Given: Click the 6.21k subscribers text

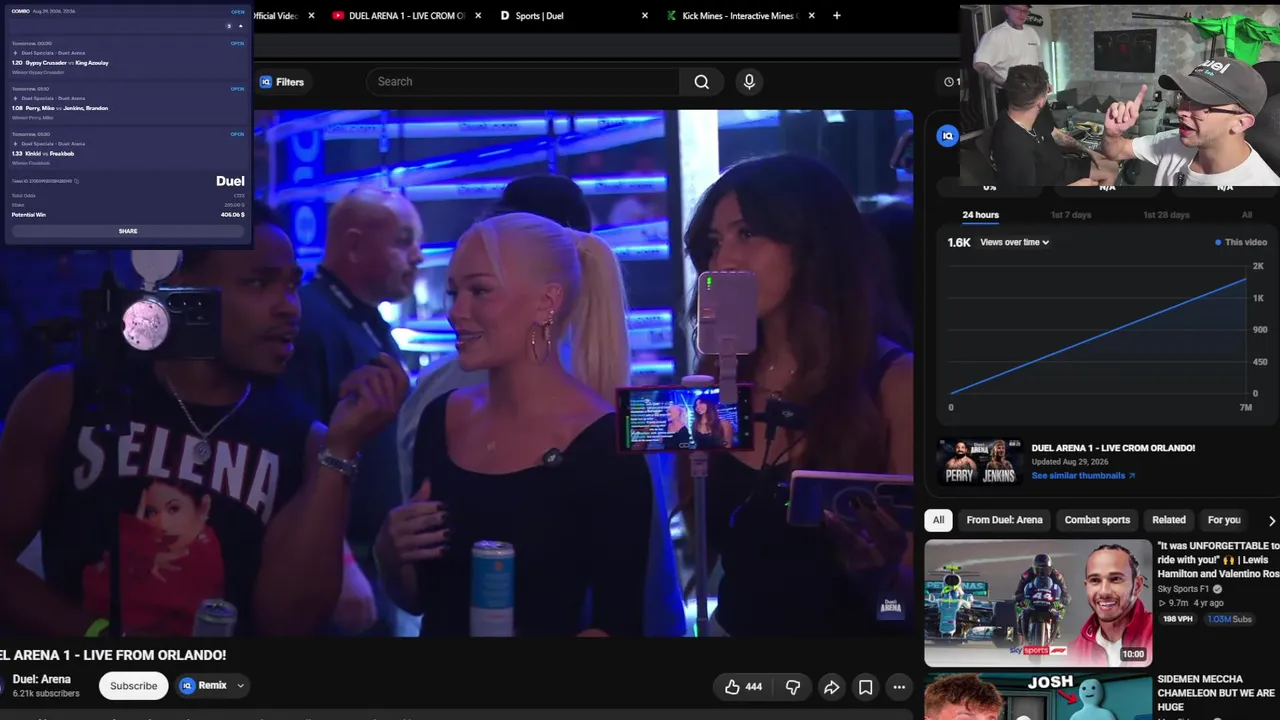Looking at the screenshot, I should coord(46,693).
